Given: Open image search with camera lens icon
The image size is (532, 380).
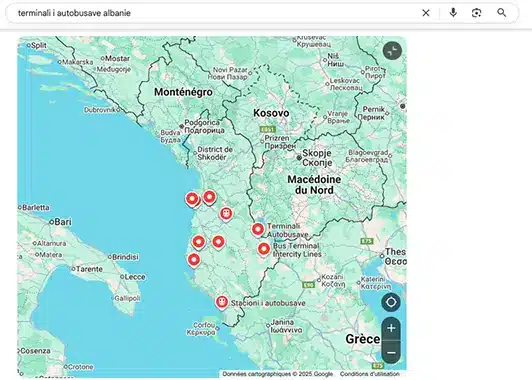Looking at the screenshot, I should (477, 13).
